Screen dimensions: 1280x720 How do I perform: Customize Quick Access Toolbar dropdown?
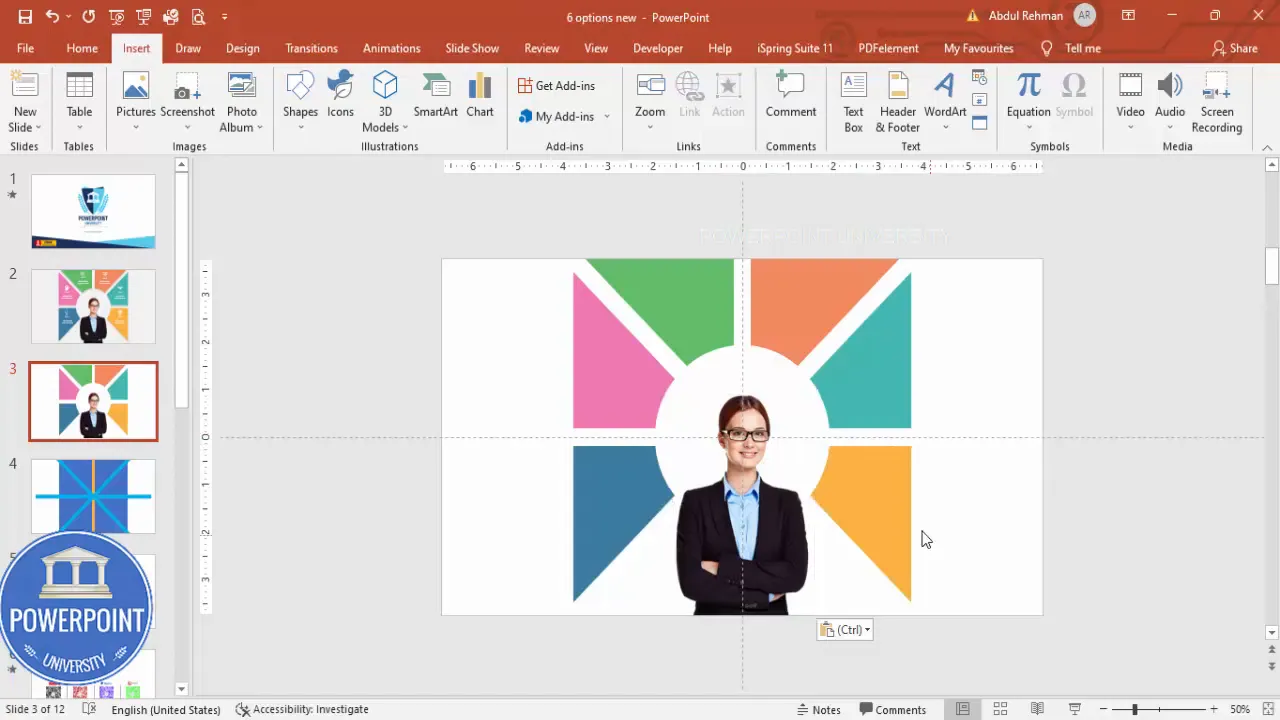click(224, 17)
